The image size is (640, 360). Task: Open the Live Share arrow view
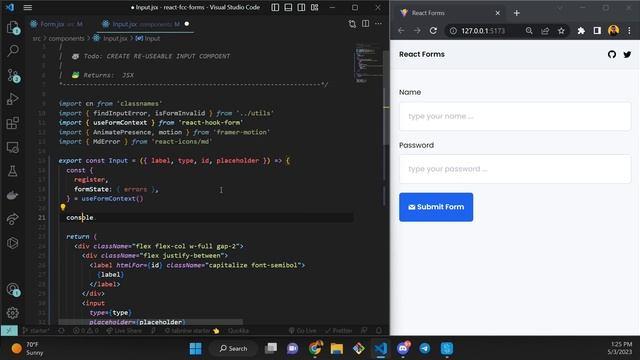pos(13,219)
